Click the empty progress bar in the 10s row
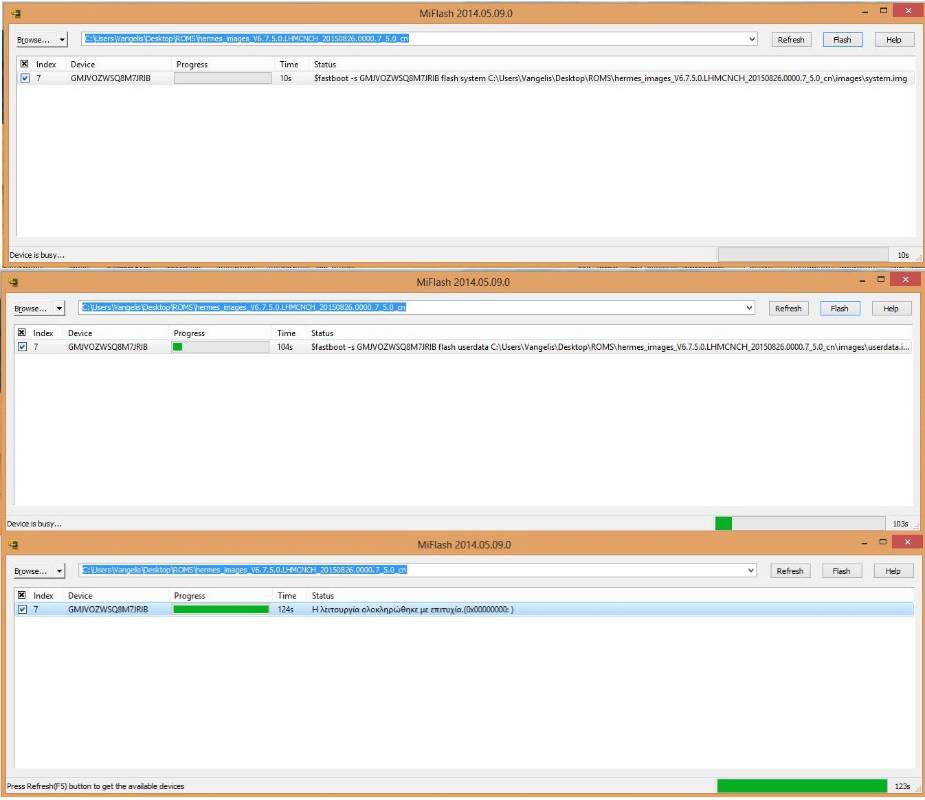 [x=222, y=78]
